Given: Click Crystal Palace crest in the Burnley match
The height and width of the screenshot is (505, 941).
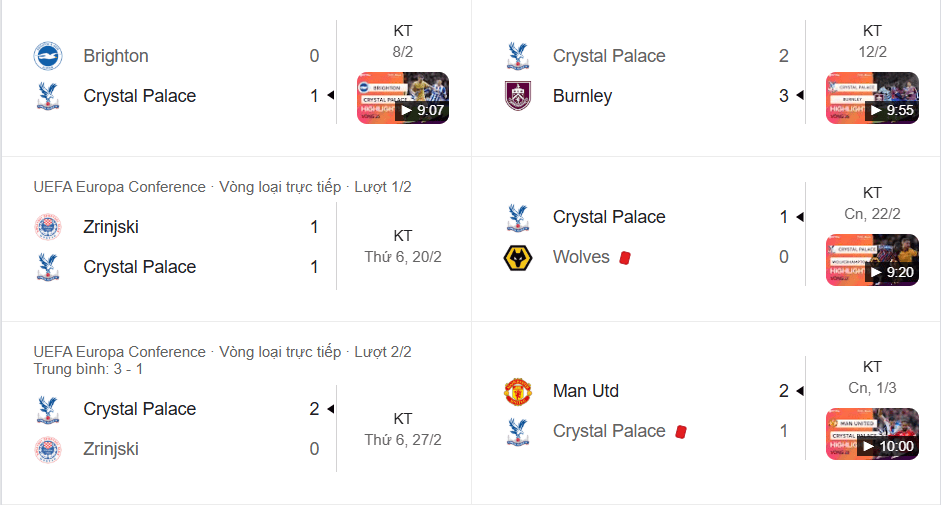Looking at the screenshot, I should (517, 56).
